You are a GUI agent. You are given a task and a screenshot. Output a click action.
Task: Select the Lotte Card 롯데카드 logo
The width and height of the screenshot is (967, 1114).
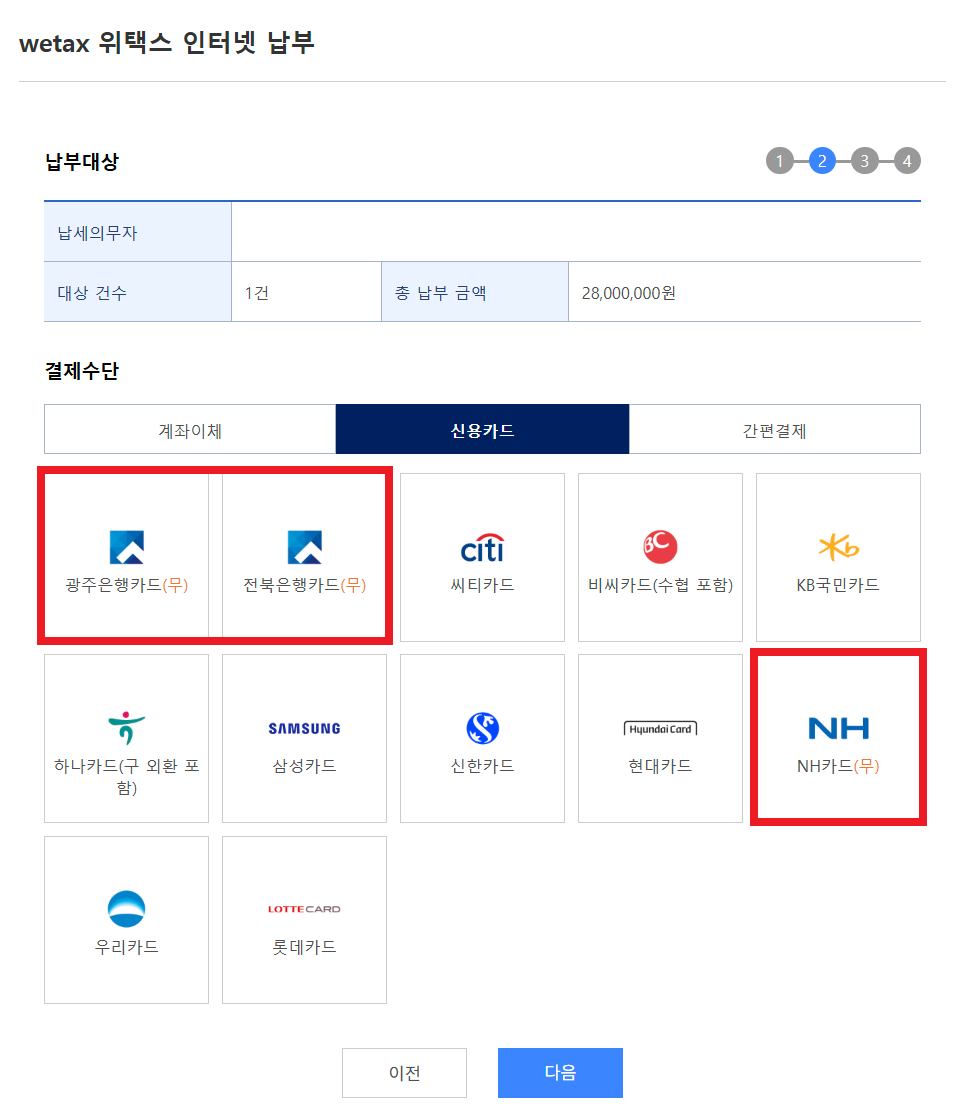[x=305, y=909]
